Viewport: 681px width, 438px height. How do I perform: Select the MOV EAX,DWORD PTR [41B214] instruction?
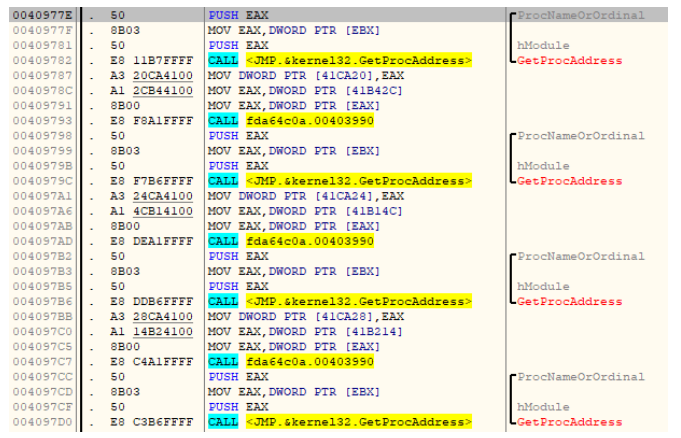[x=299, y=331]
